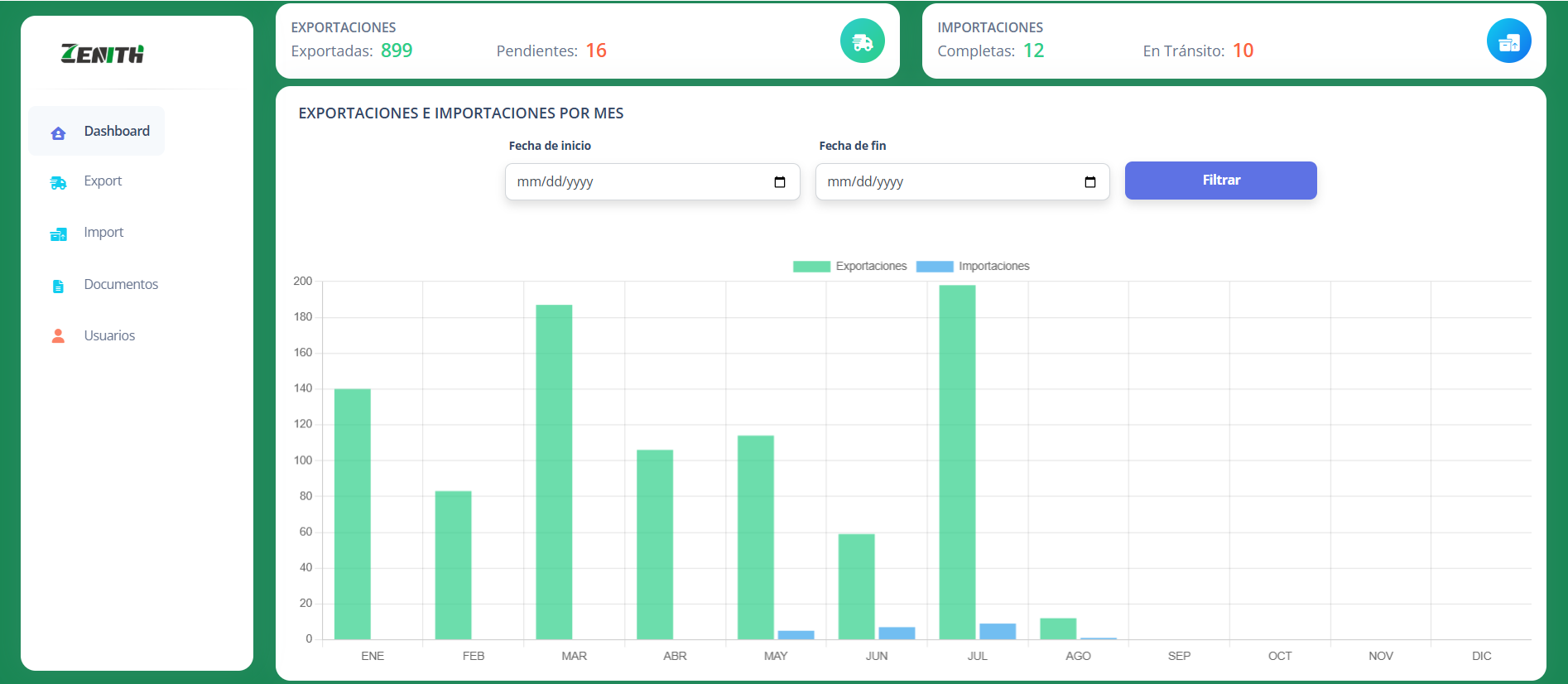1568x684 pixels.
Task: Open the Fecha de inicio calendar picker
Action: point(779,182)
